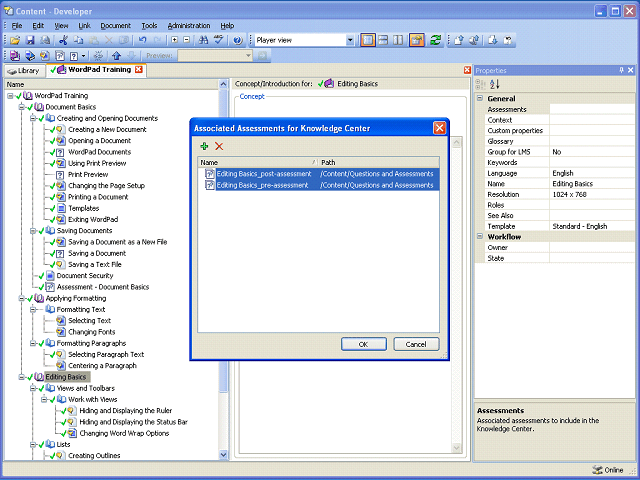Collapse the General properties section

(480, 98)
